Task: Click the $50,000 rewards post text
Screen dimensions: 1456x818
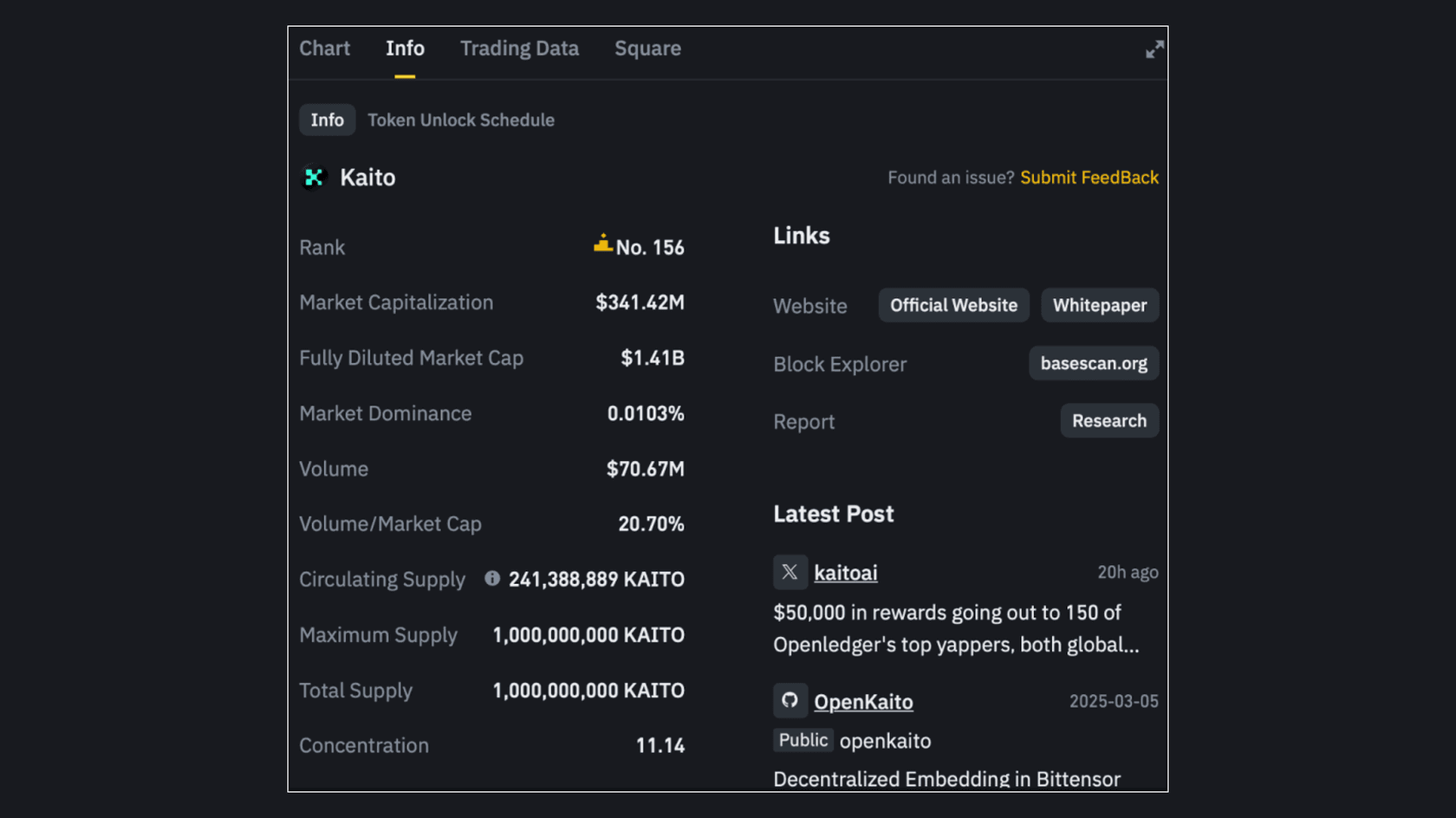Action: point(956,628)
